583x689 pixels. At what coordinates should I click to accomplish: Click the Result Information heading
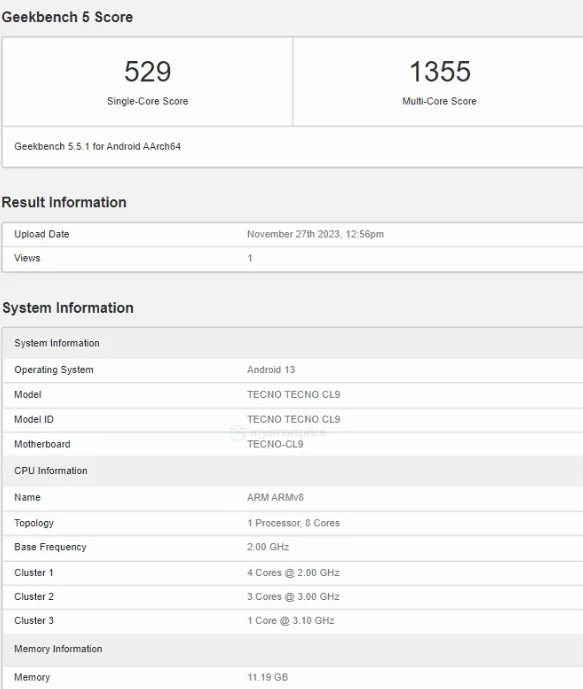tap(64, 202)
